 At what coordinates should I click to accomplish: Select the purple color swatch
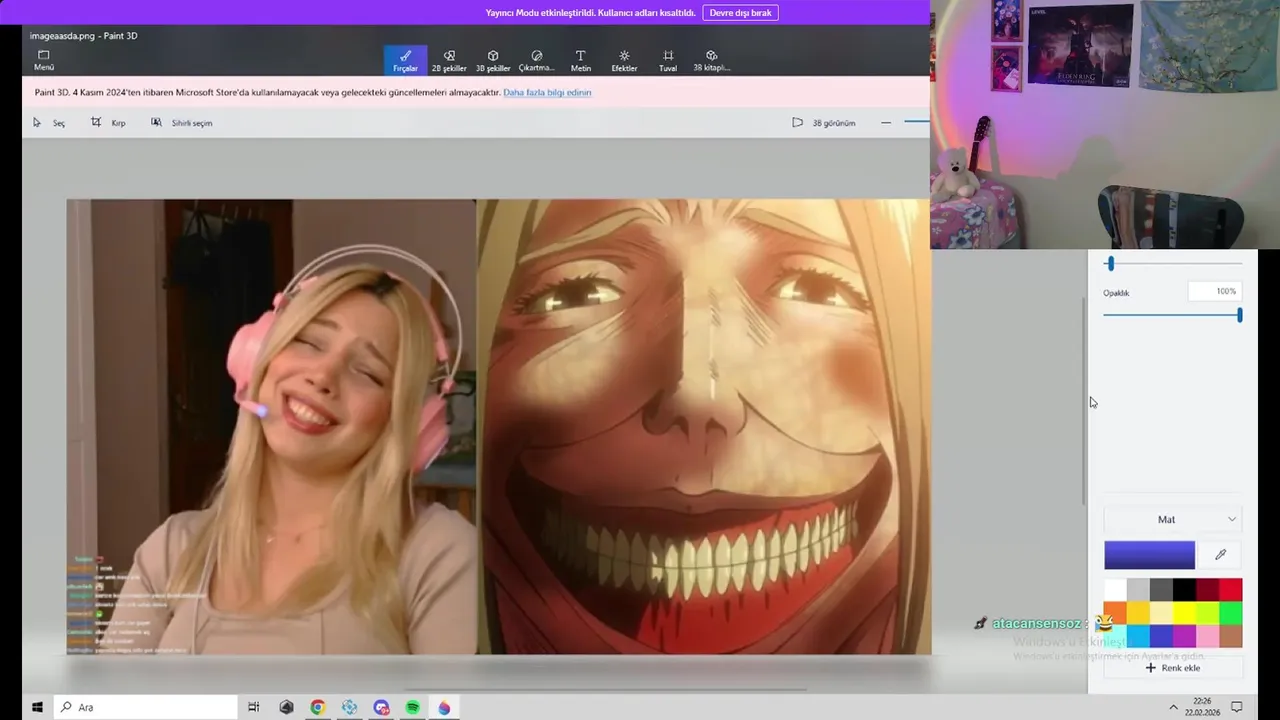pos(1184,636)
